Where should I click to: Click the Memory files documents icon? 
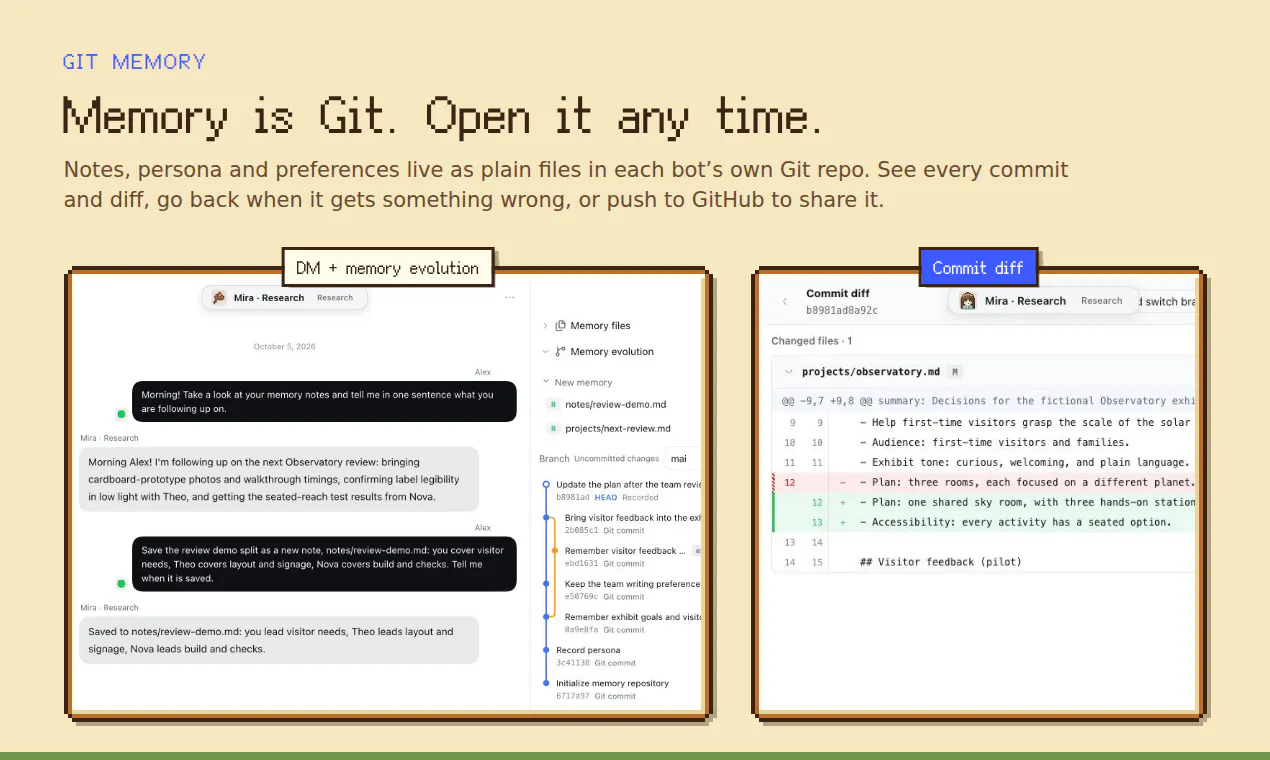point(560,326)
